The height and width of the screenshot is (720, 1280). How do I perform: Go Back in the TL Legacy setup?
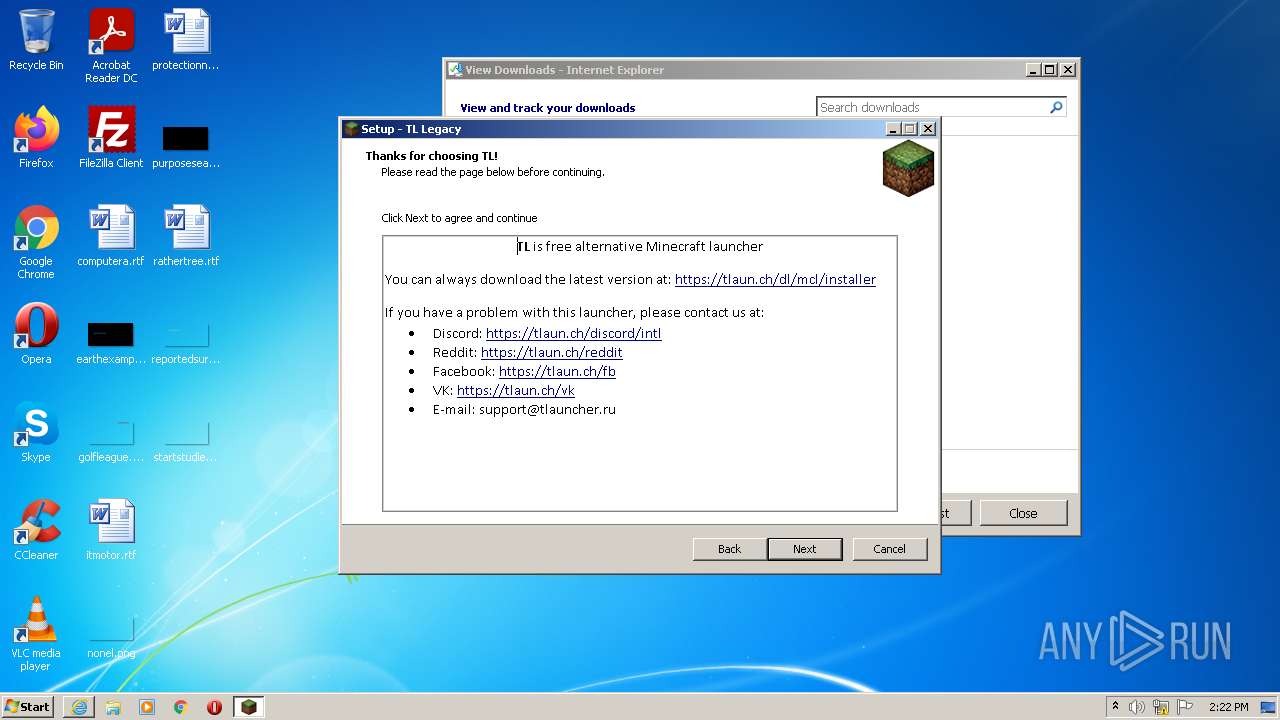coord(730,549)
